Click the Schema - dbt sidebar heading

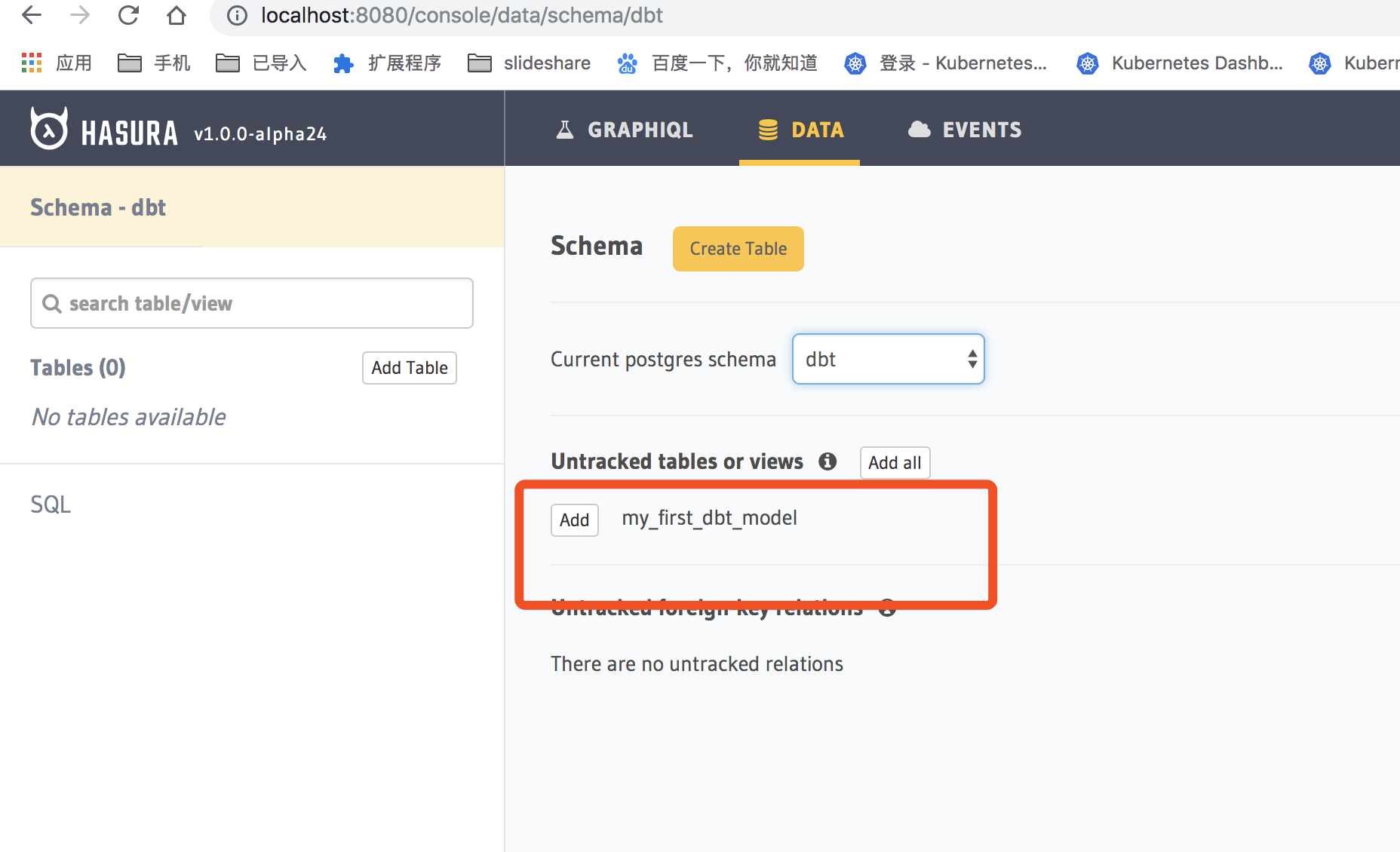(98, 207)
